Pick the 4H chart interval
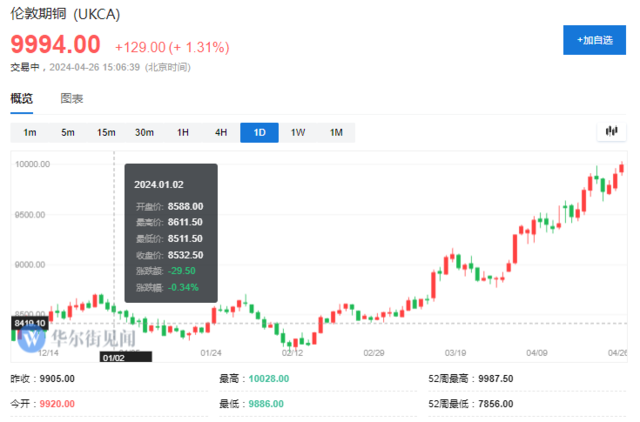This screenshot has height=422, width=640. pos(221,132)
